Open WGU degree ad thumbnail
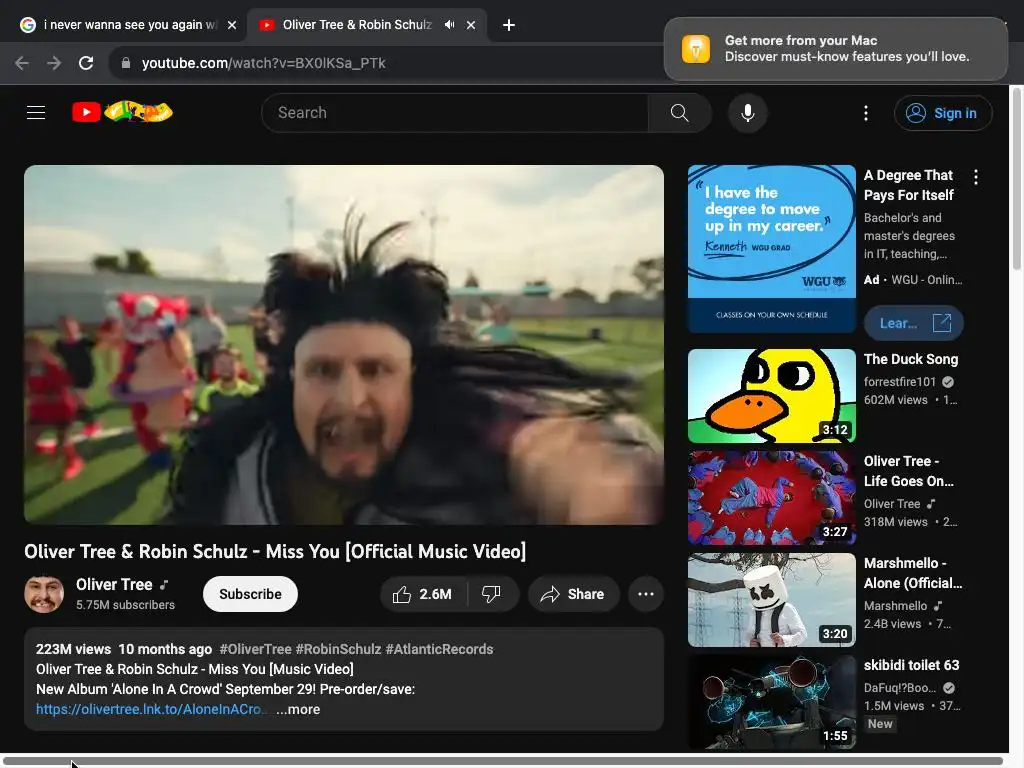The height and width of the screenshot is (768, 1024). tap(772, 249)
